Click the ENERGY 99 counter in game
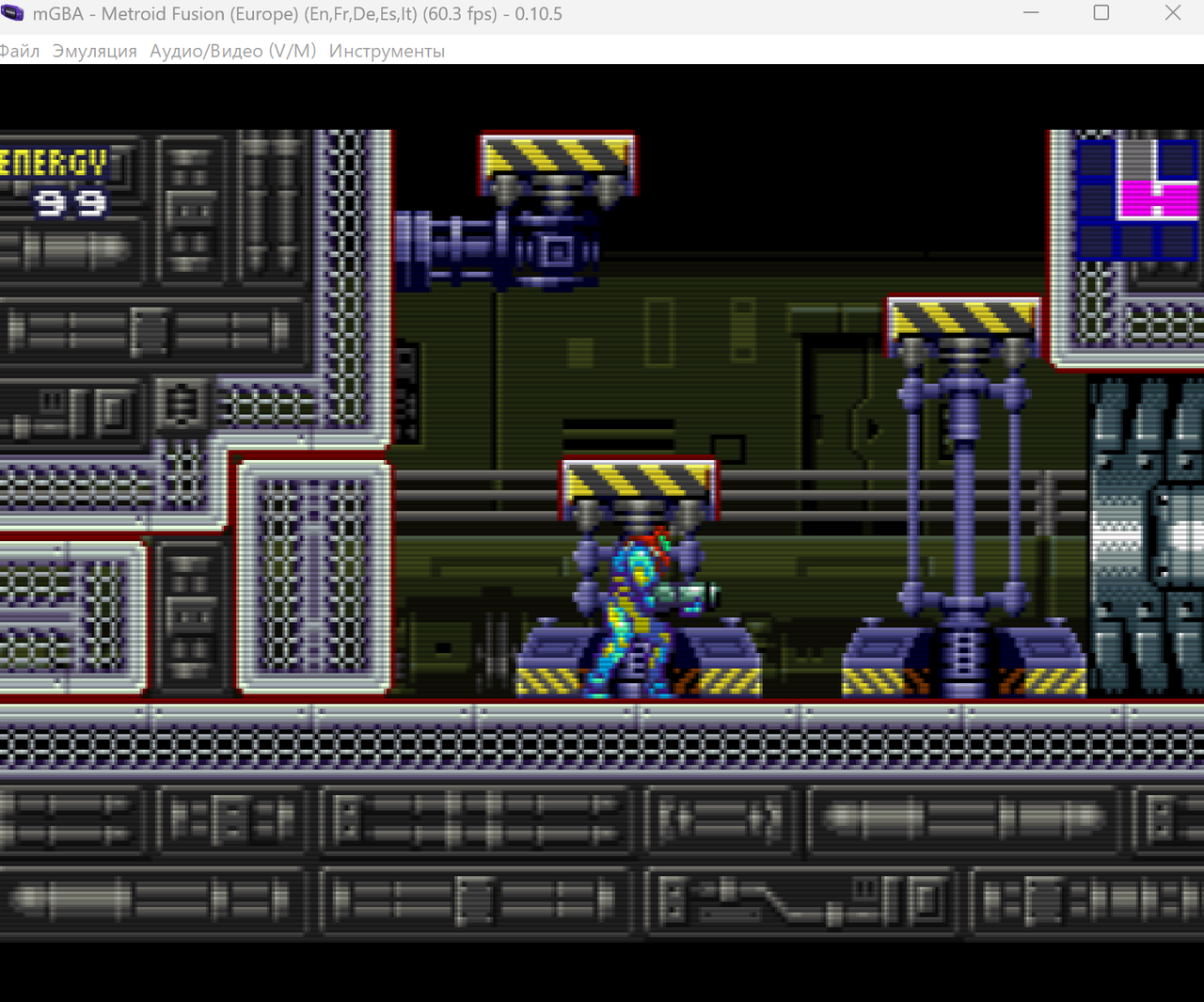The width and height of the screenshot is (1204, 1002). tap(55, 183)
